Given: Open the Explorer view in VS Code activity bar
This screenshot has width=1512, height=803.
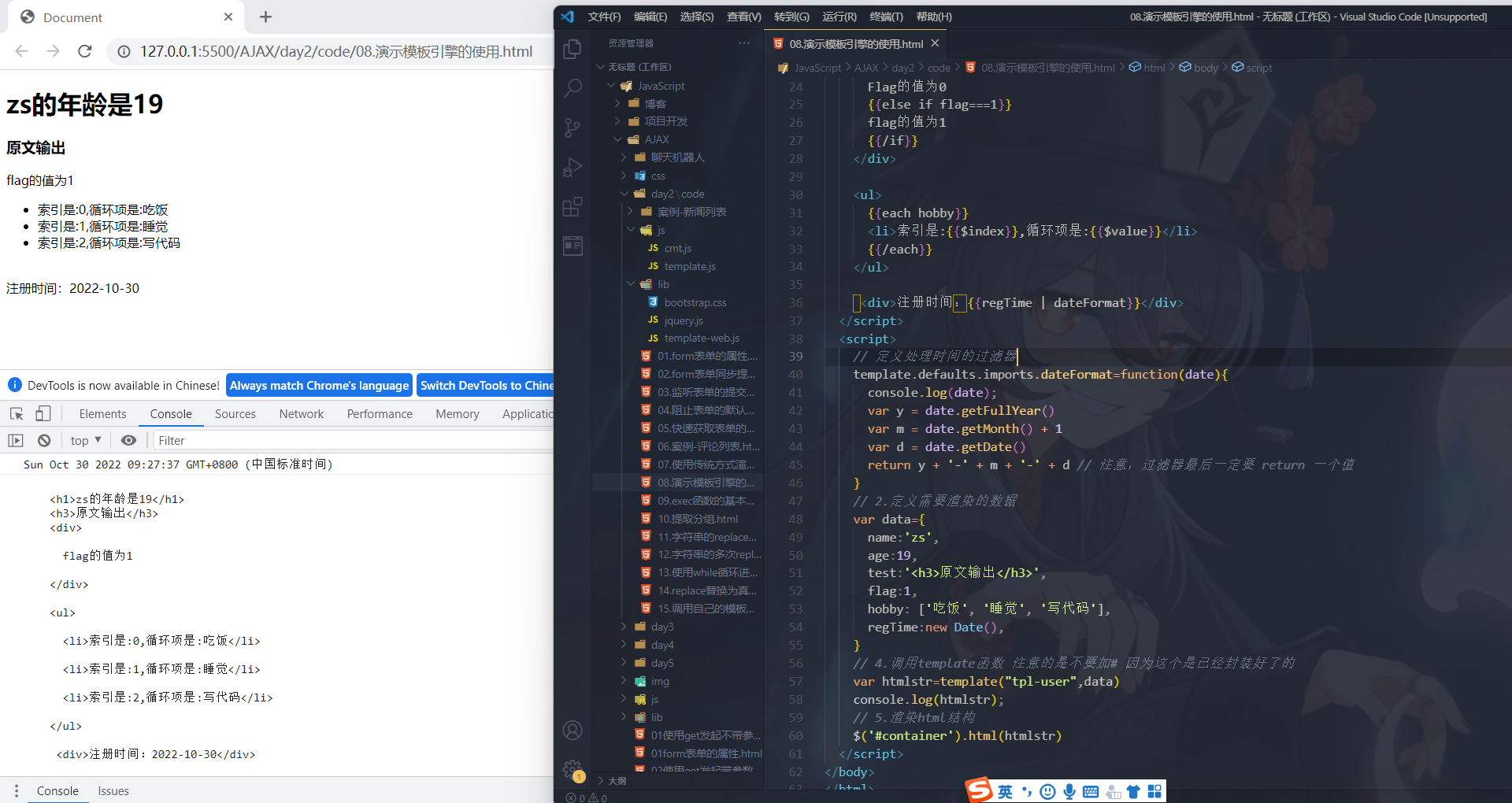Looking at the screenshot, I should pos(573,49).
